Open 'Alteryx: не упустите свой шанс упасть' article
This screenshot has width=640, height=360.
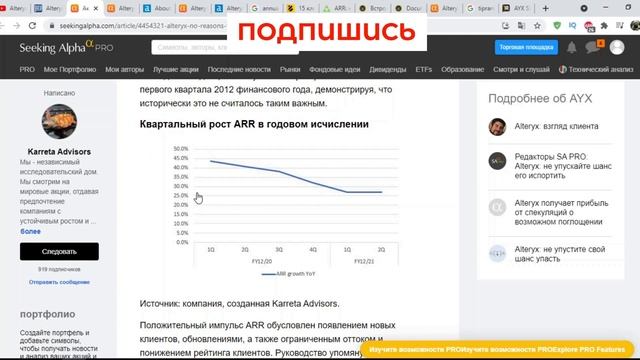tap(560, 254)
